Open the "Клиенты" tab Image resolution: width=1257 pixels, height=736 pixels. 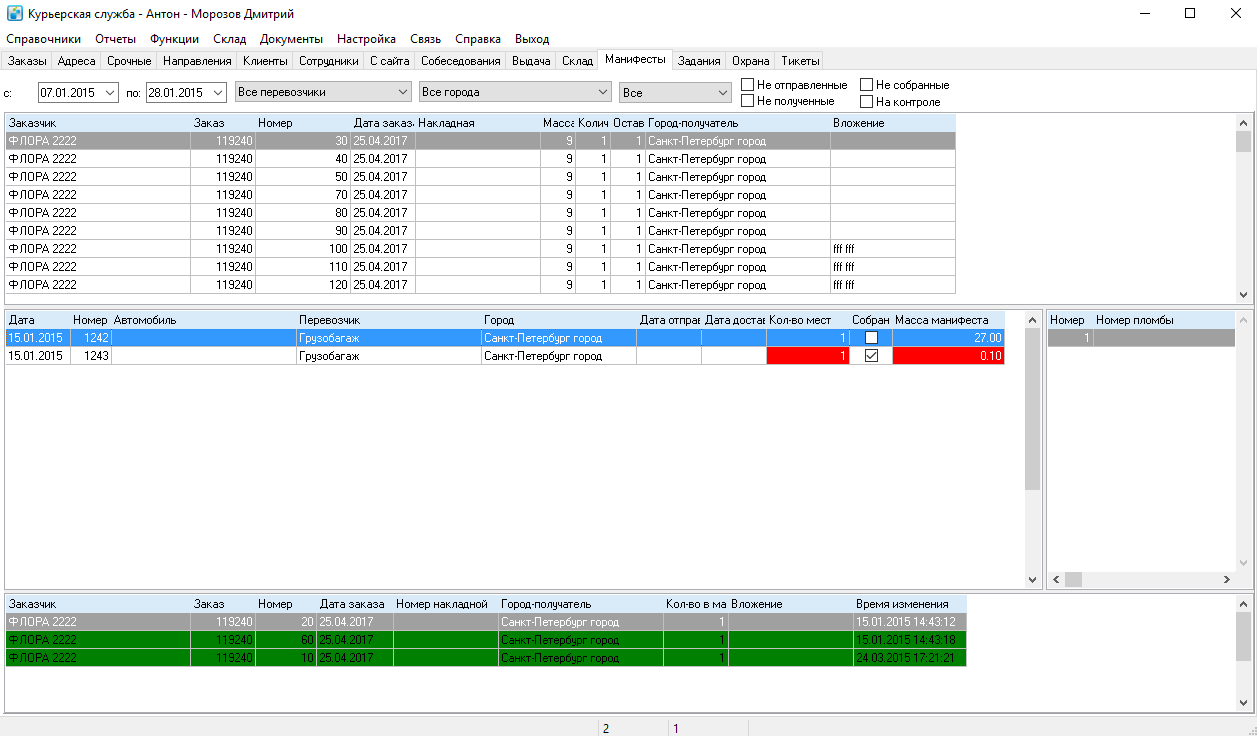point(265,61)
